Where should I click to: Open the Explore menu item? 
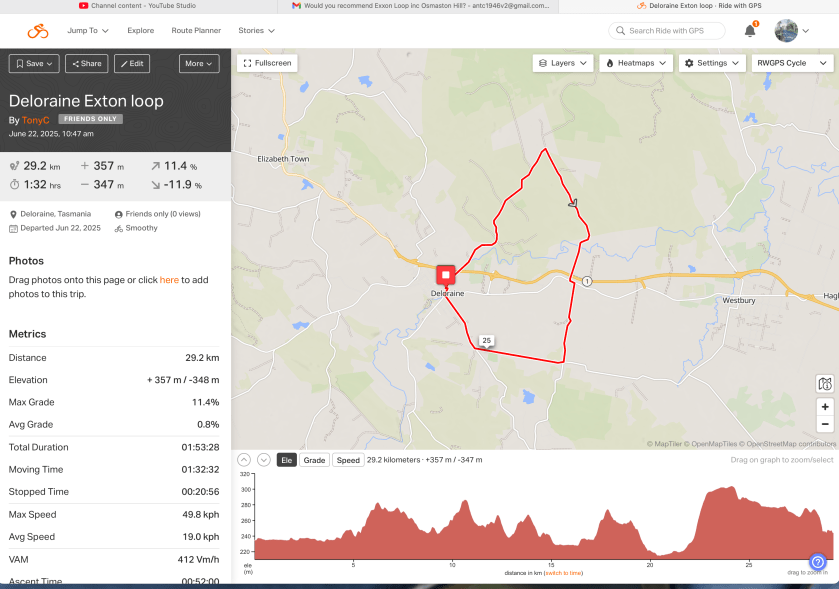141,31
